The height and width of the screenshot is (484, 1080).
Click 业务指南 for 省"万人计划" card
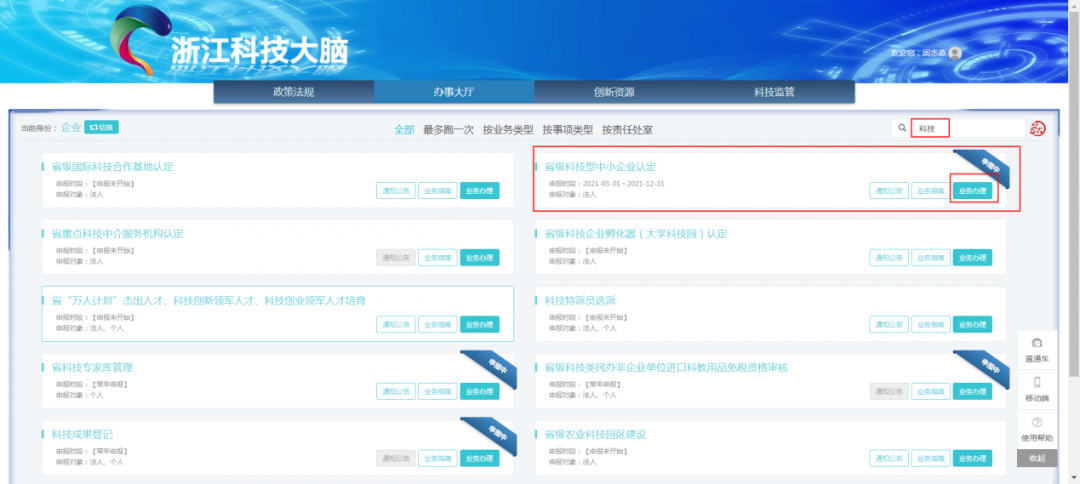(437, 324)
